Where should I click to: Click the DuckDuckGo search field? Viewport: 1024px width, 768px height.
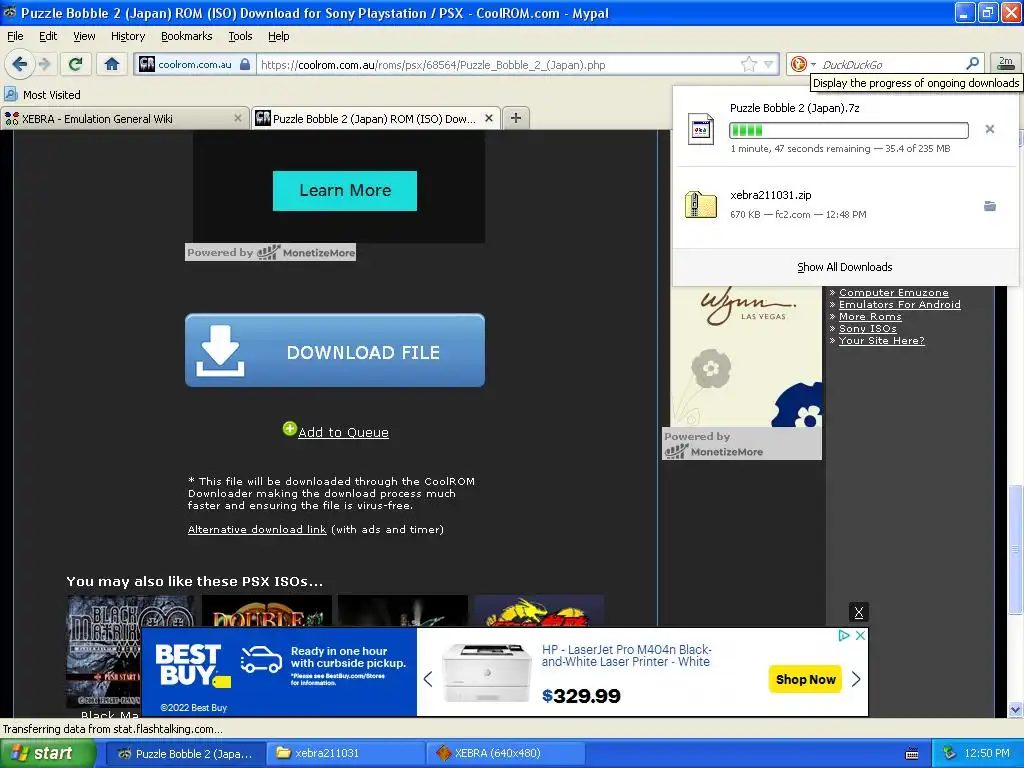point(891,65)
